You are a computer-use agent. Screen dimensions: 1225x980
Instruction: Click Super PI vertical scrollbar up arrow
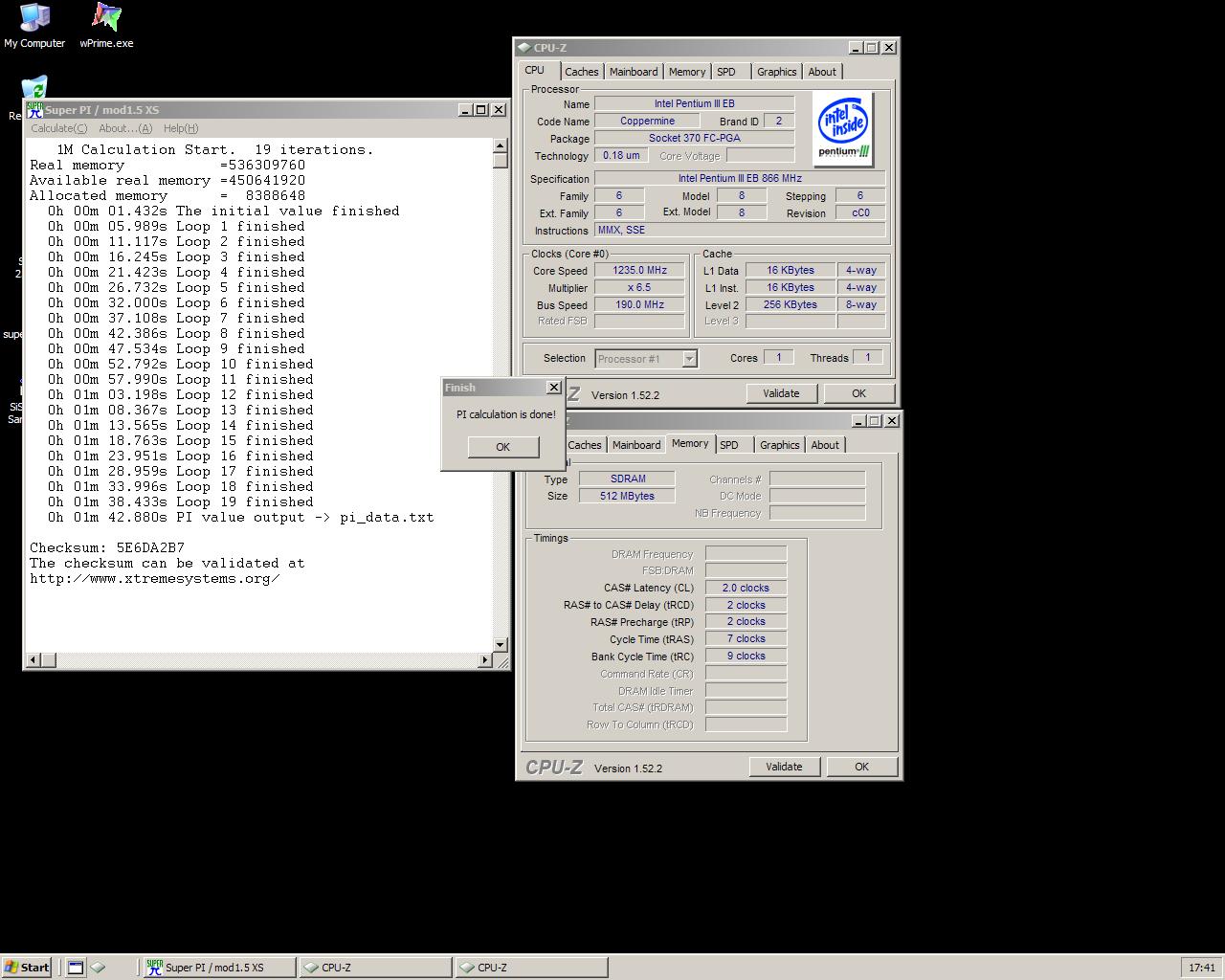[501, 146]
